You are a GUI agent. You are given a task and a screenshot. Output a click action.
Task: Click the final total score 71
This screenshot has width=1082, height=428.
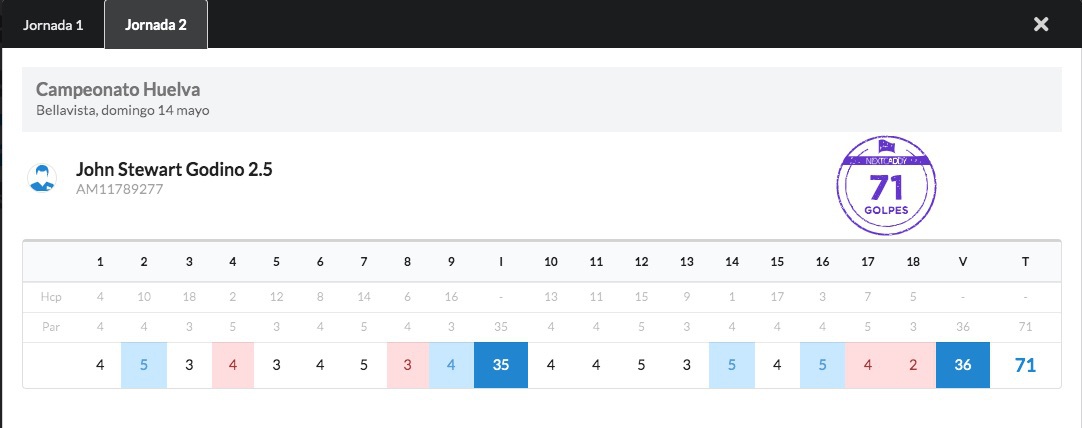(1025, 365)
